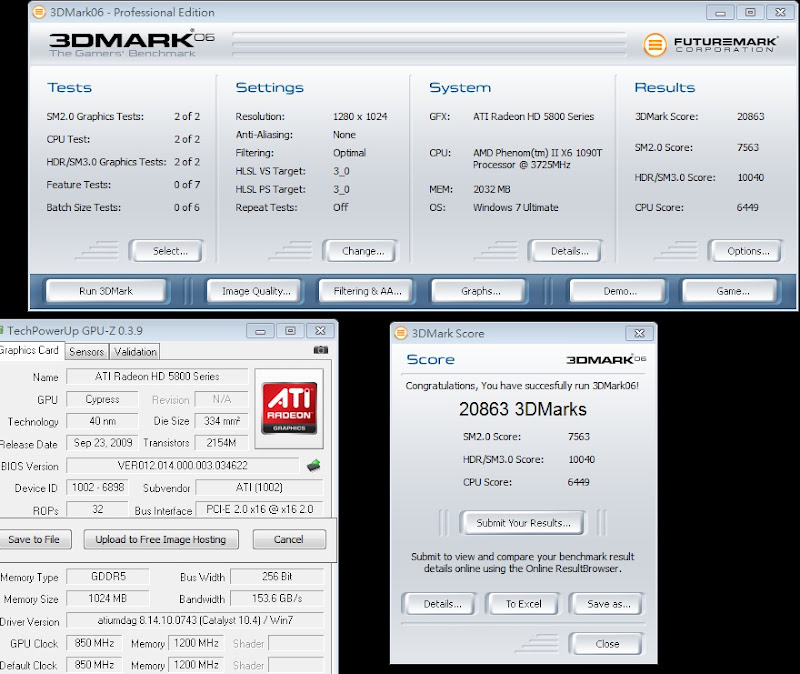The image size is (800, 674).
Task: Open Image Quality... tool
Action: (255, 291)
